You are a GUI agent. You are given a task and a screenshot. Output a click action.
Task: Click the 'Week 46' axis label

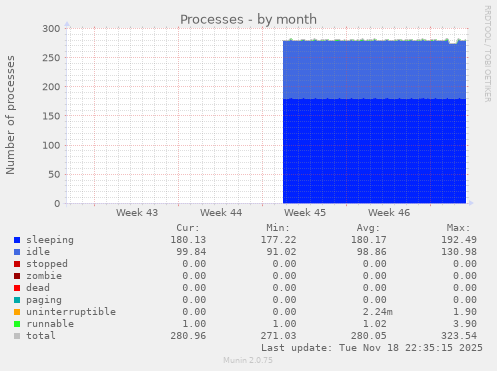(389, 213)
